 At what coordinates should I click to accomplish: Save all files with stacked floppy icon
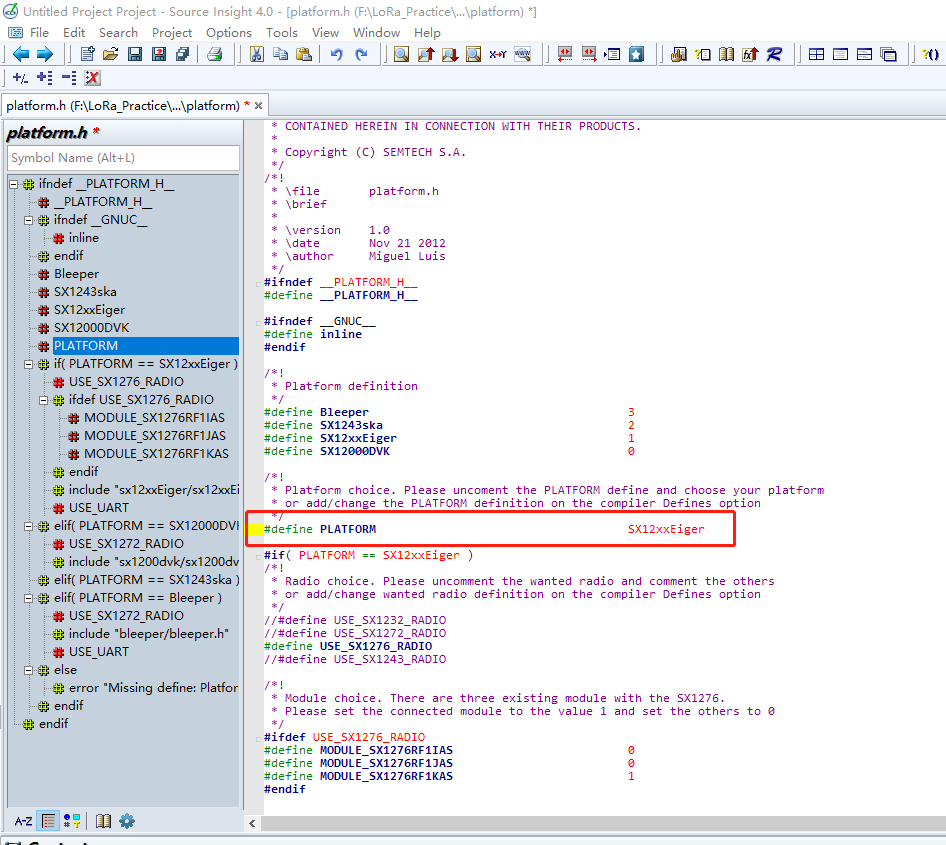tap(183, 54)
